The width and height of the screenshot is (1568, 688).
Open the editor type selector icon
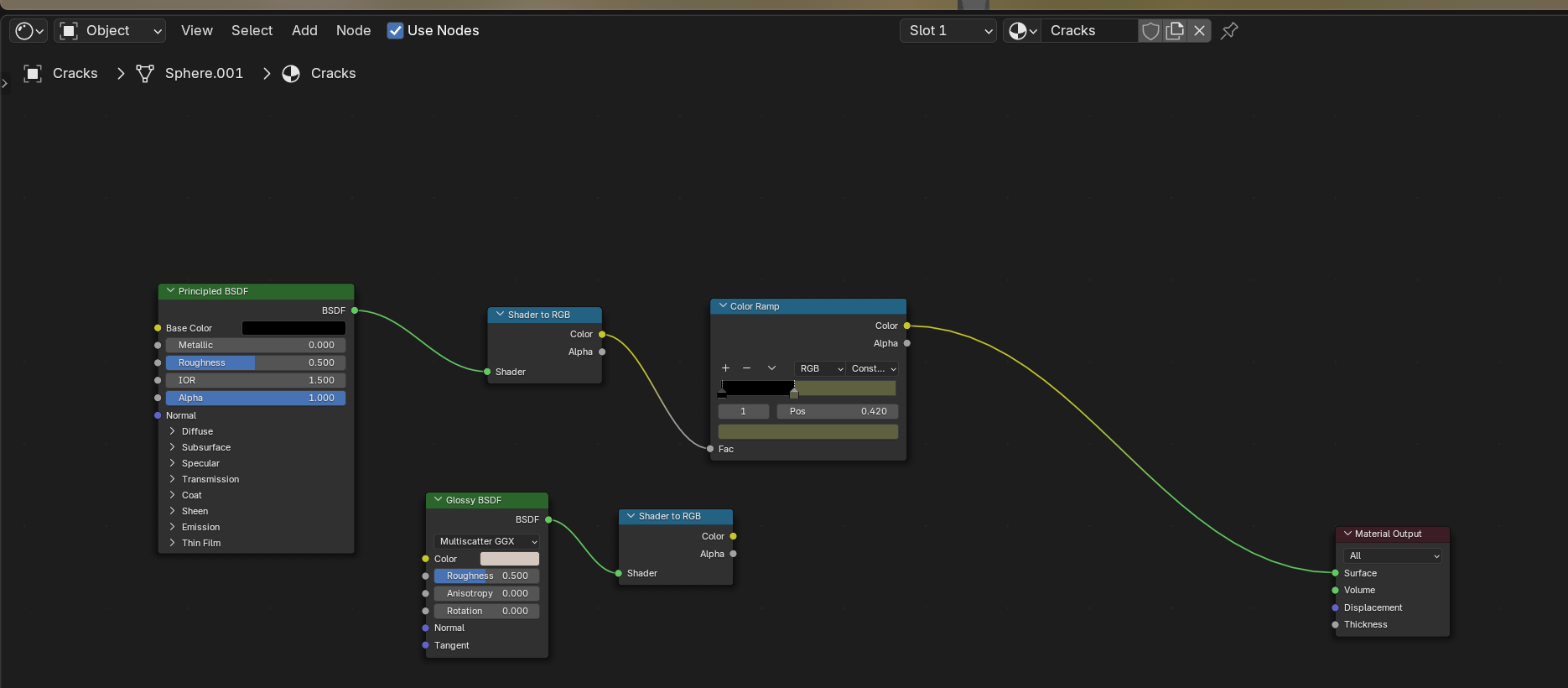[29, 31]
